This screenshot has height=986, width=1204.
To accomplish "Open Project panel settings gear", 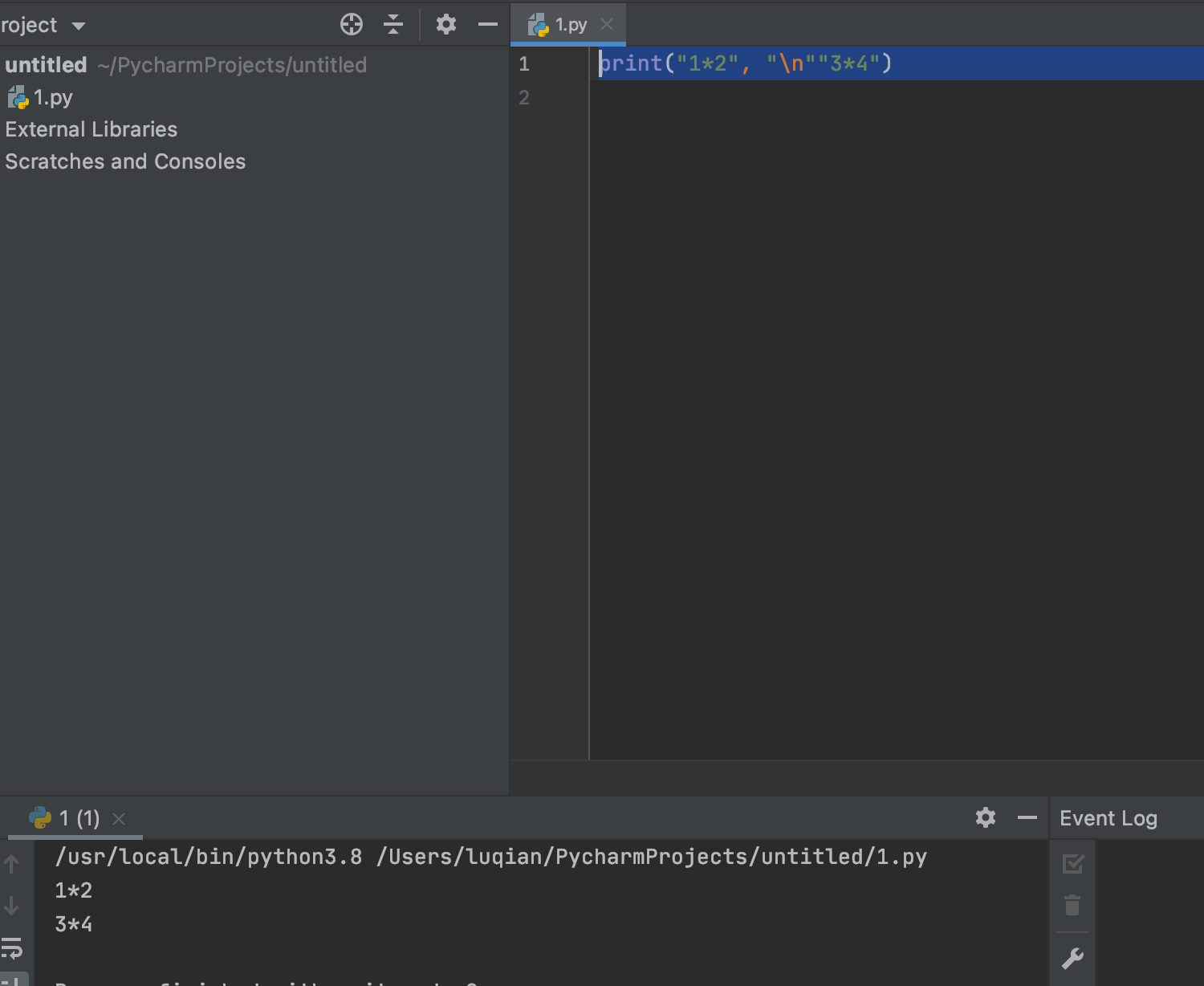I will click(446, 25).
